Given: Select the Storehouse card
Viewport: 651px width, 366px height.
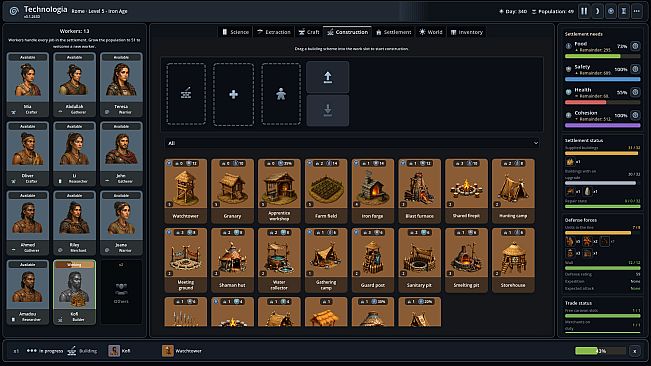Looking at the screenshot, I should (513, 260).
